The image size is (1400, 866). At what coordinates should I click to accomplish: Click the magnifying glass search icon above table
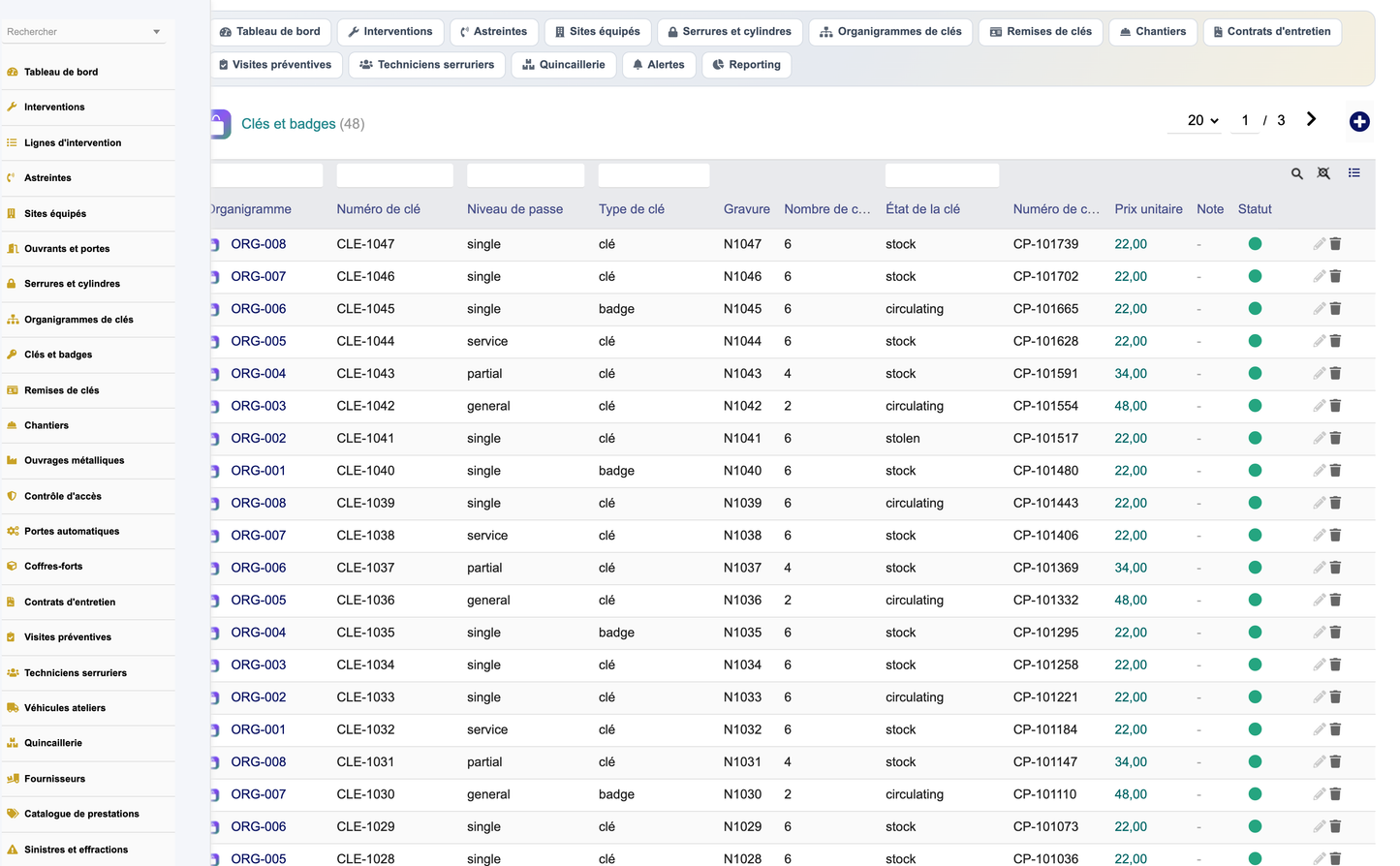[x=1296, y=173]
